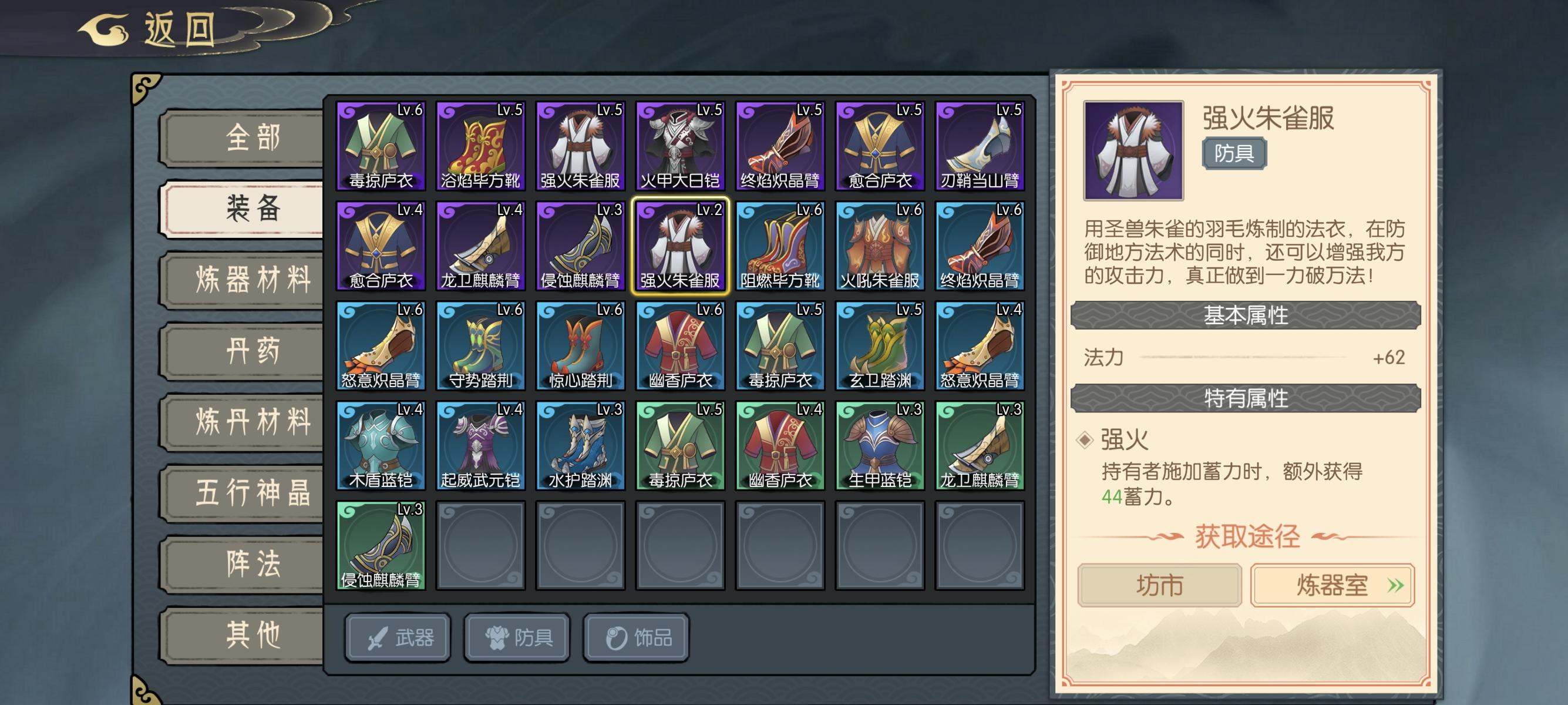
Task: Open the 炼器室 crafting room link
Action: (x=1333, y=585)
